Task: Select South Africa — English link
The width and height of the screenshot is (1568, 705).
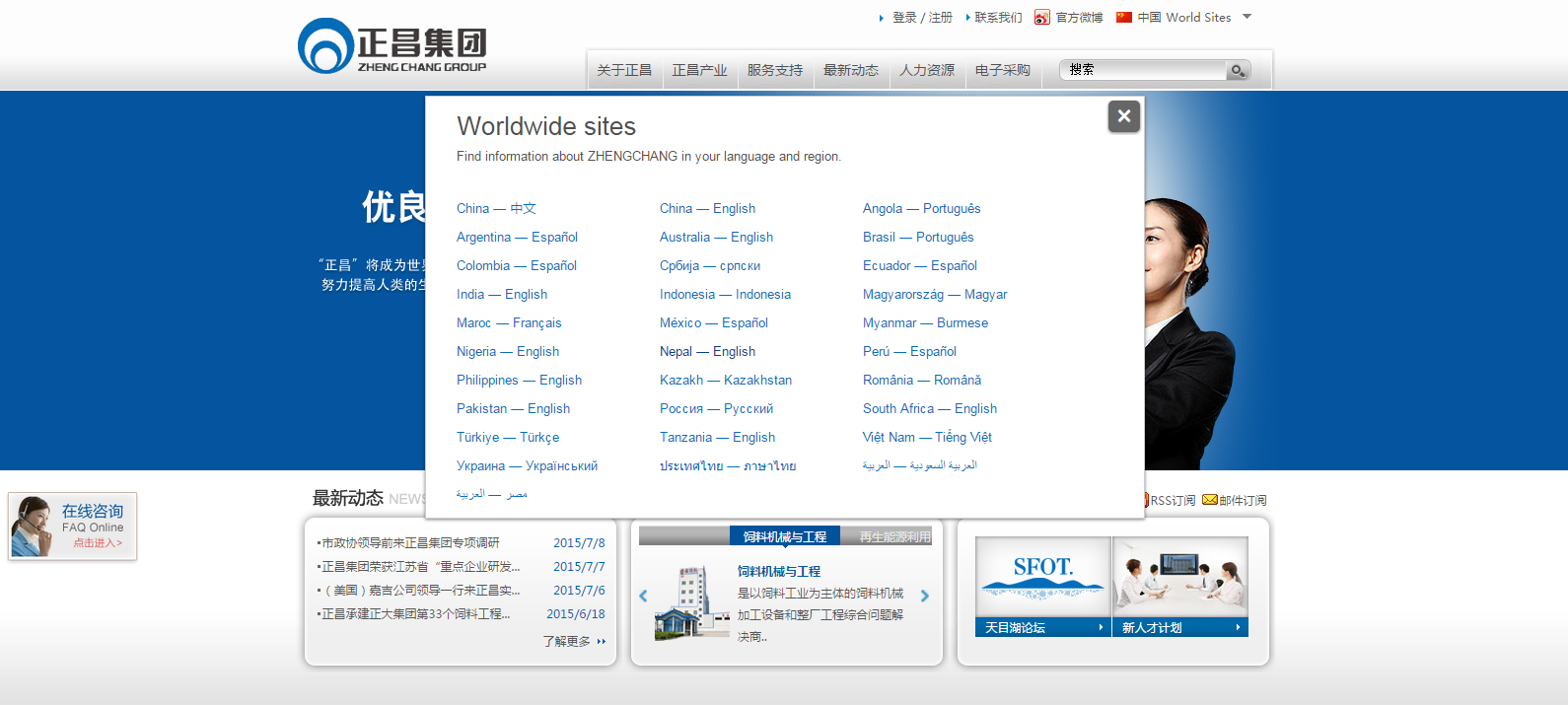Action: (929, 408)
